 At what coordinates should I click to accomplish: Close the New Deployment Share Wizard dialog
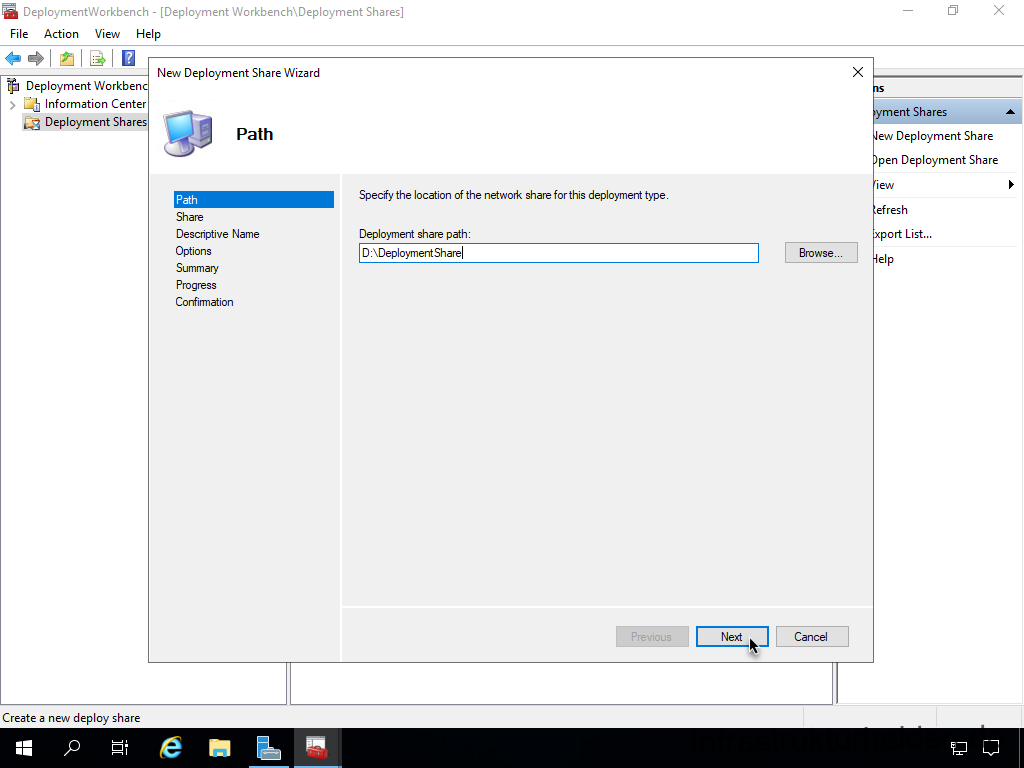[x=858, y=72]
